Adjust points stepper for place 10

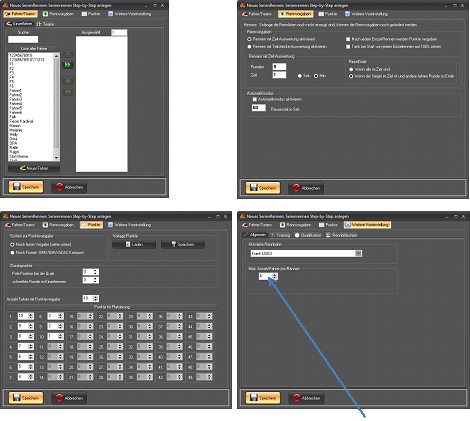click(60, 337)
